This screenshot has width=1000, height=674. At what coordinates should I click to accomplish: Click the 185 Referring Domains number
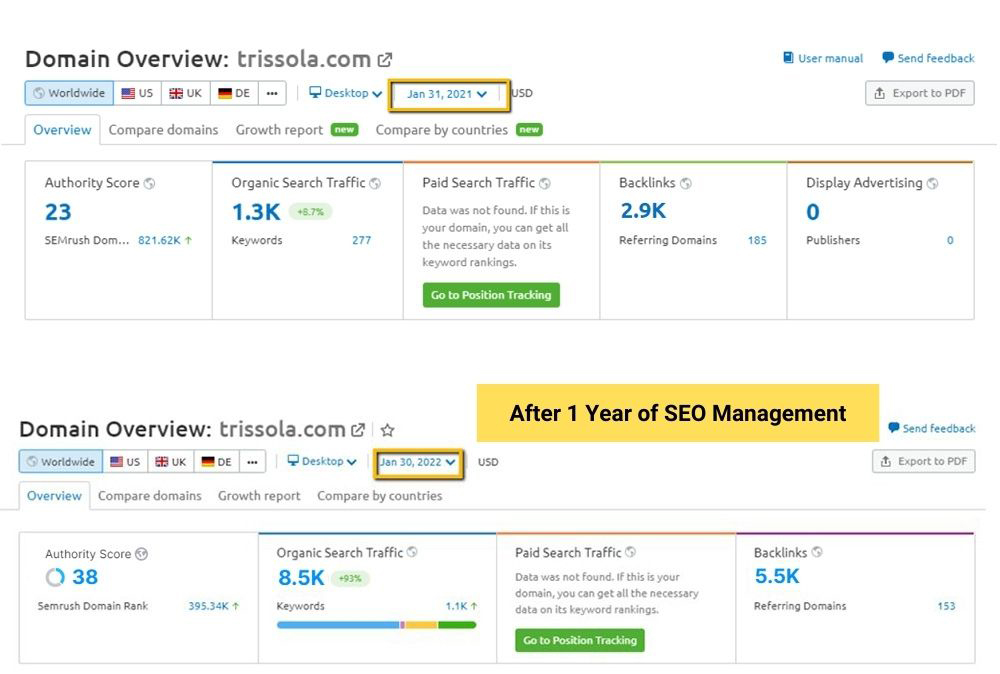coord(757,240)
